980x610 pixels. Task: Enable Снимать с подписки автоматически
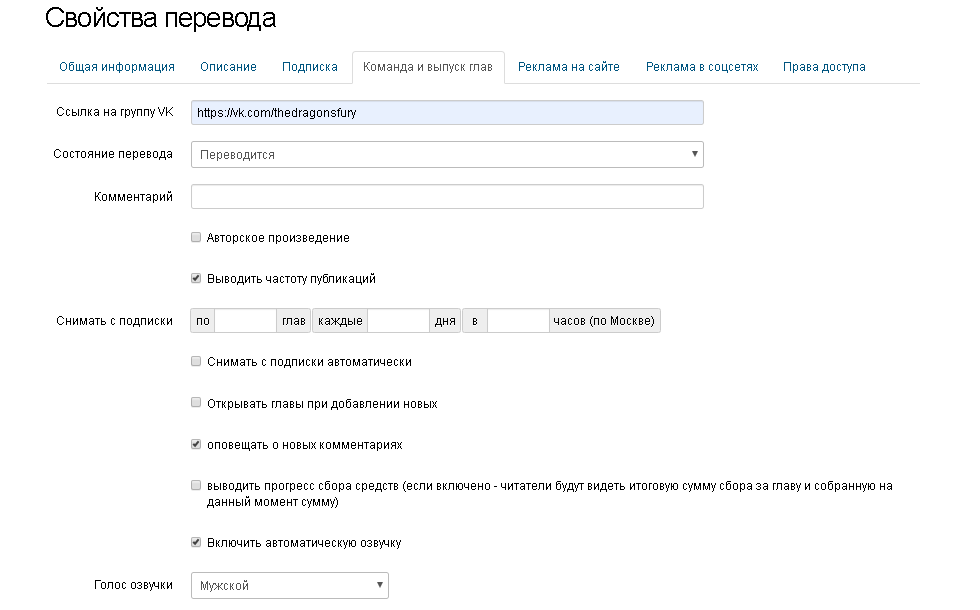point(196,362)
